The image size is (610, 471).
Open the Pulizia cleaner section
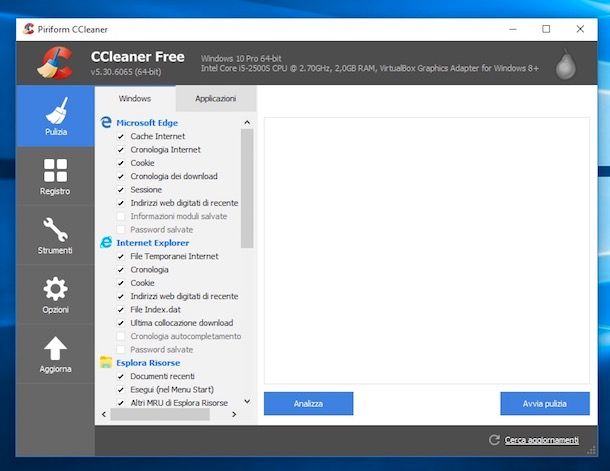click(56, 116)
